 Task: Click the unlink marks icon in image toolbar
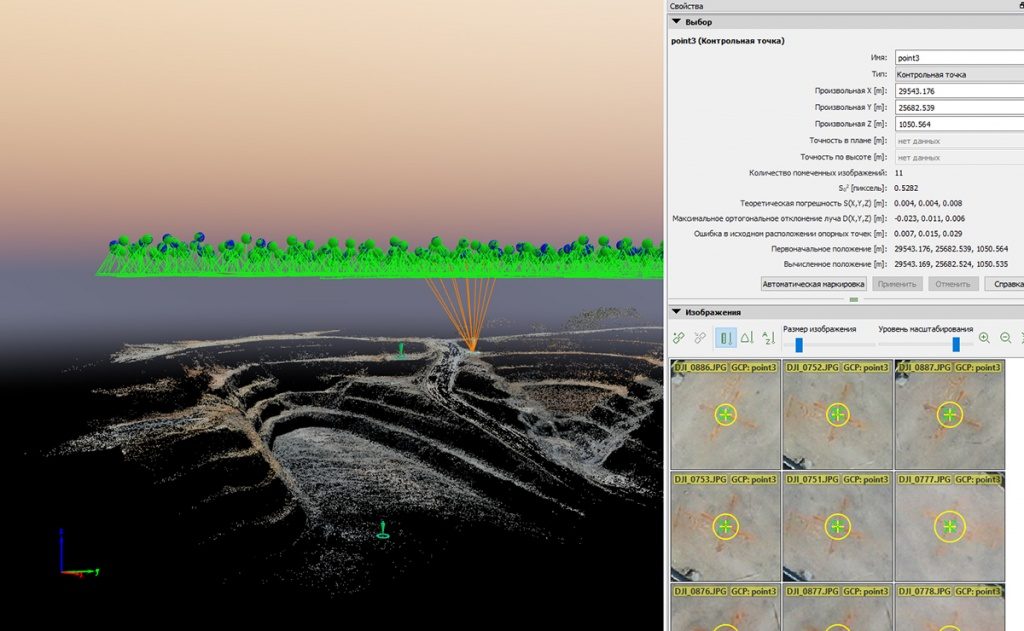pyautogui.click(x=701, y=338)
